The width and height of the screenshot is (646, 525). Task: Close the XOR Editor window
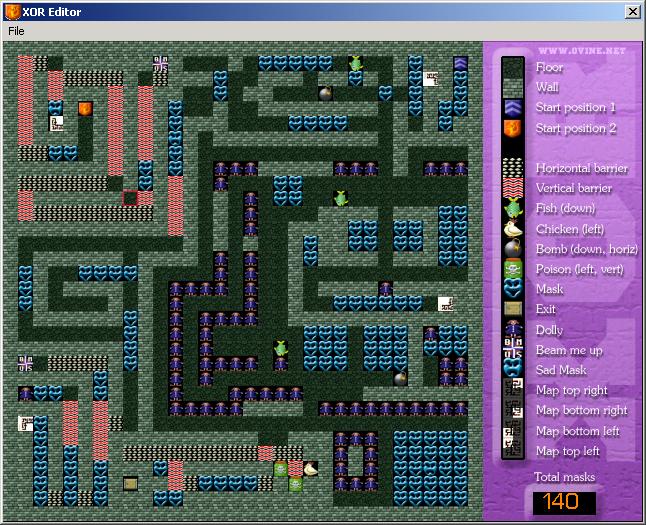click(x=632, y=12)
